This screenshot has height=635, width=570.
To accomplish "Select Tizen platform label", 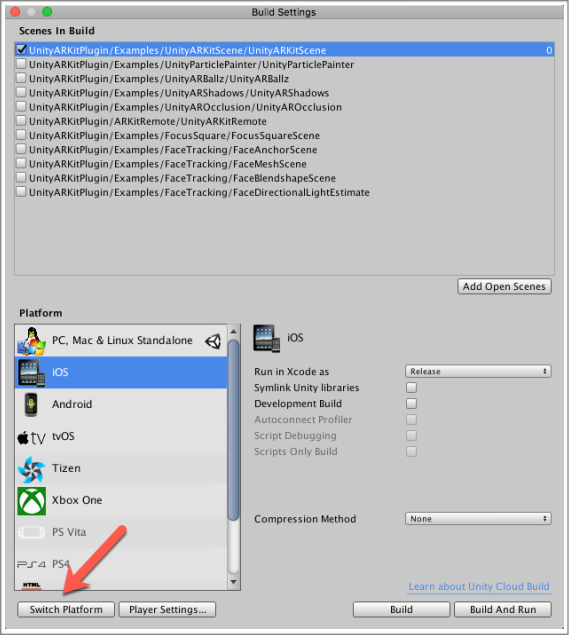I will click(66, 468).
